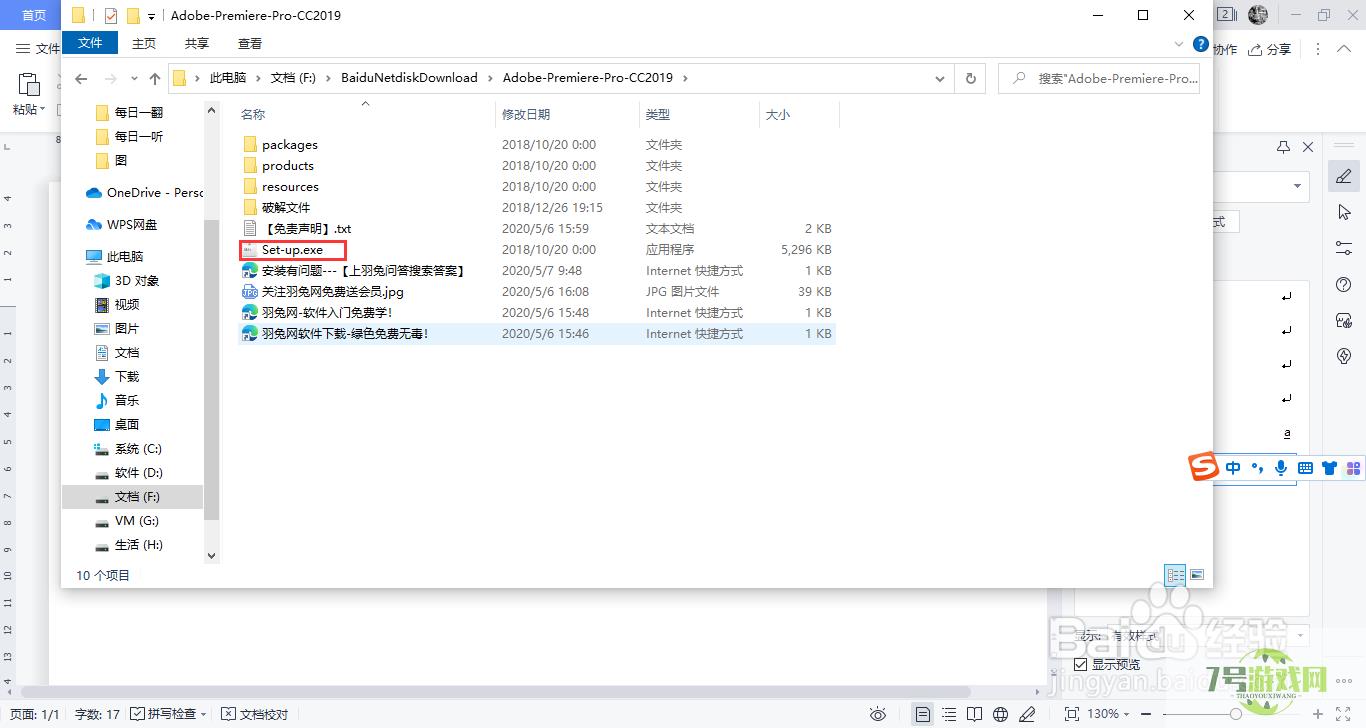This screenshot has width=1366, height=728.
Task: Toggle Sogou 中 Chinese input mode
Action: tap(1233, 468)
